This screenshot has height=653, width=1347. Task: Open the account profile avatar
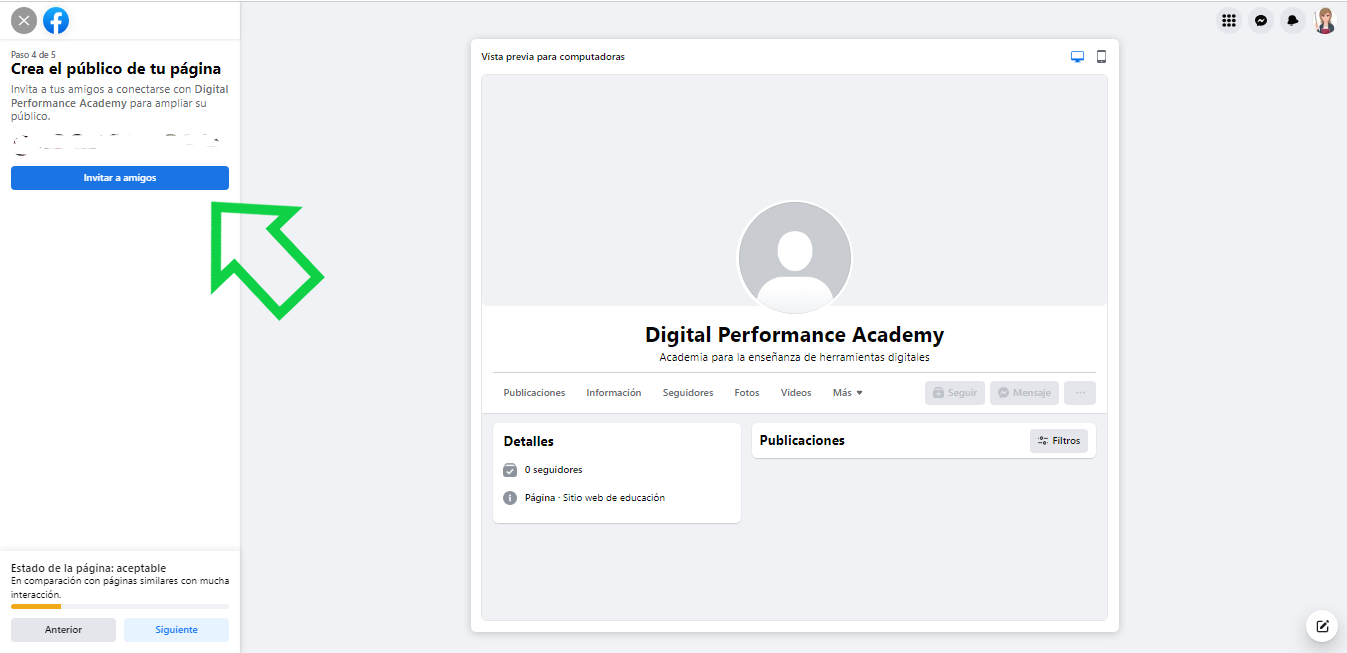1325,20
